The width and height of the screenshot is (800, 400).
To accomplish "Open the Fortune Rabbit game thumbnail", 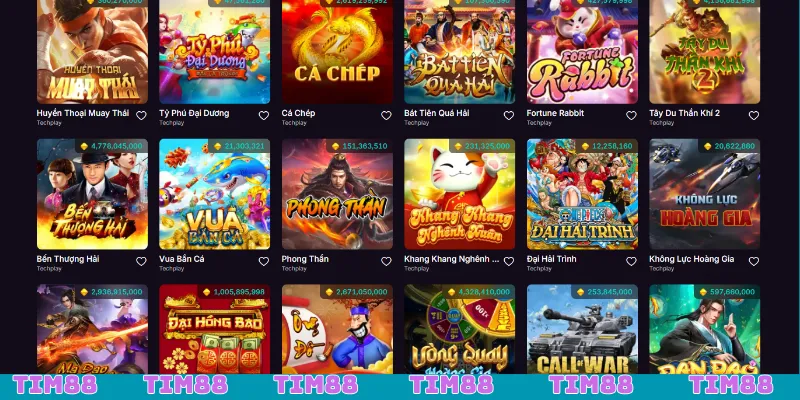I will pos(582,52).
